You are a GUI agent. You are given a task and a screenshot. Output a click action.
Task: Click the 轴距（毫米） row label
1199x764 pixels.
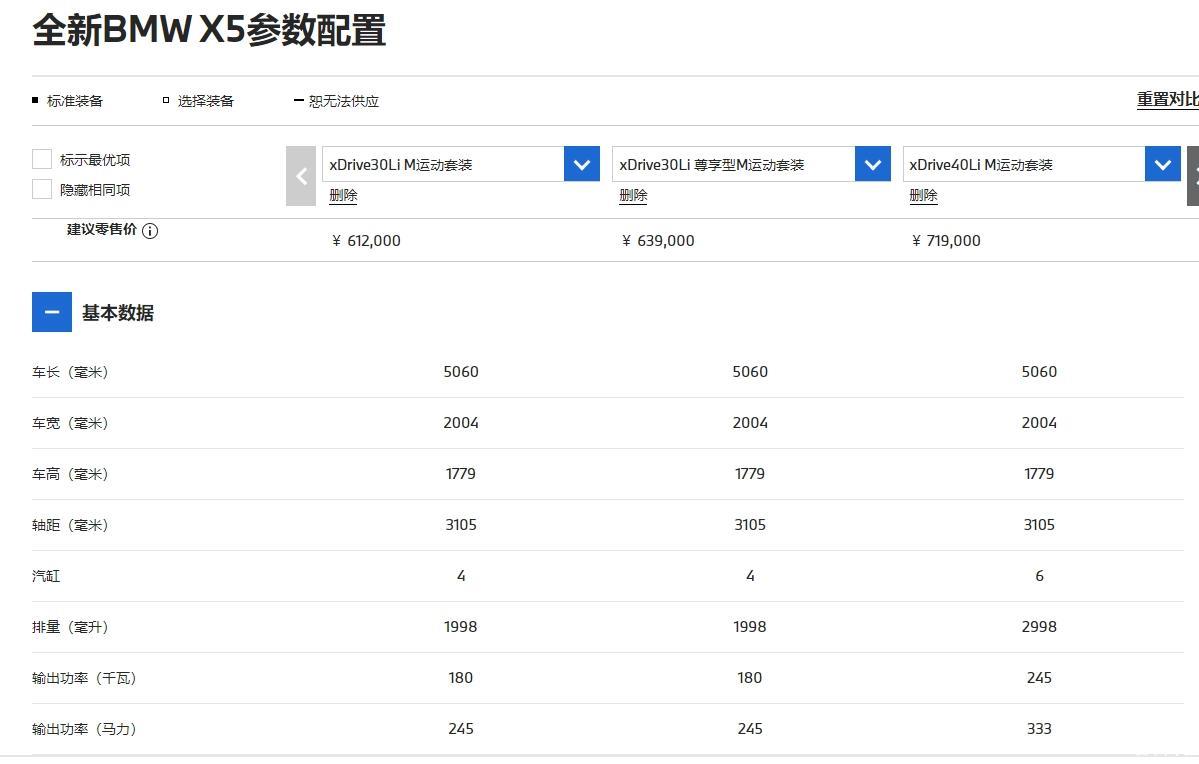[70, 525]
